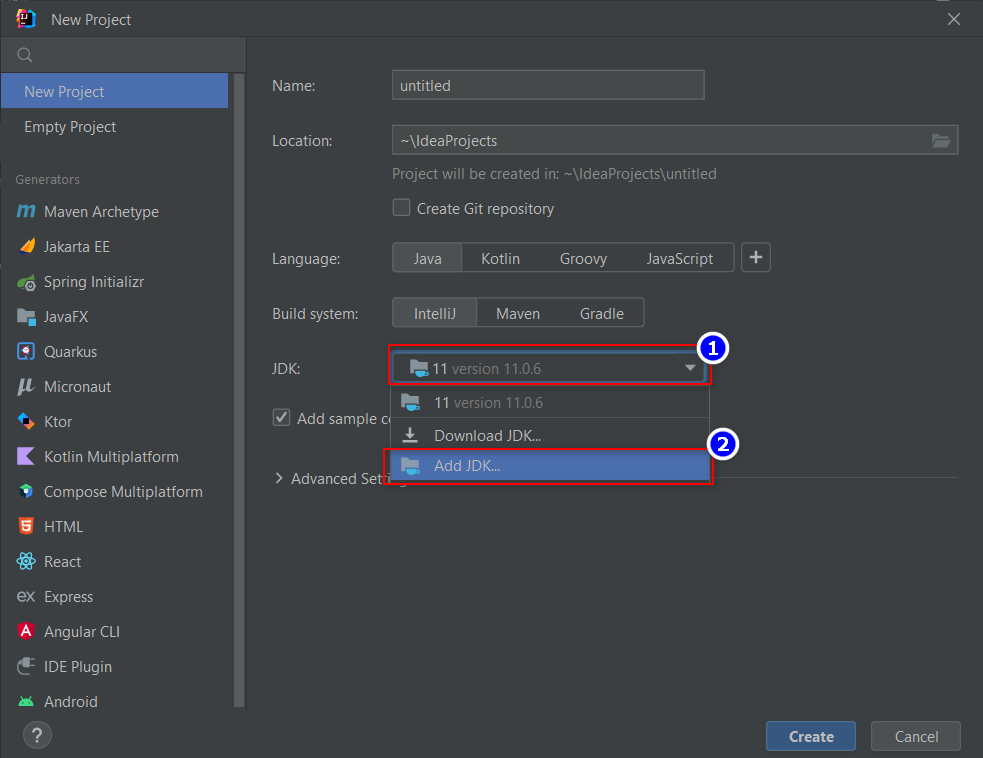
Task: Click the Download JDK arrow icon
Action: (410, 435)
